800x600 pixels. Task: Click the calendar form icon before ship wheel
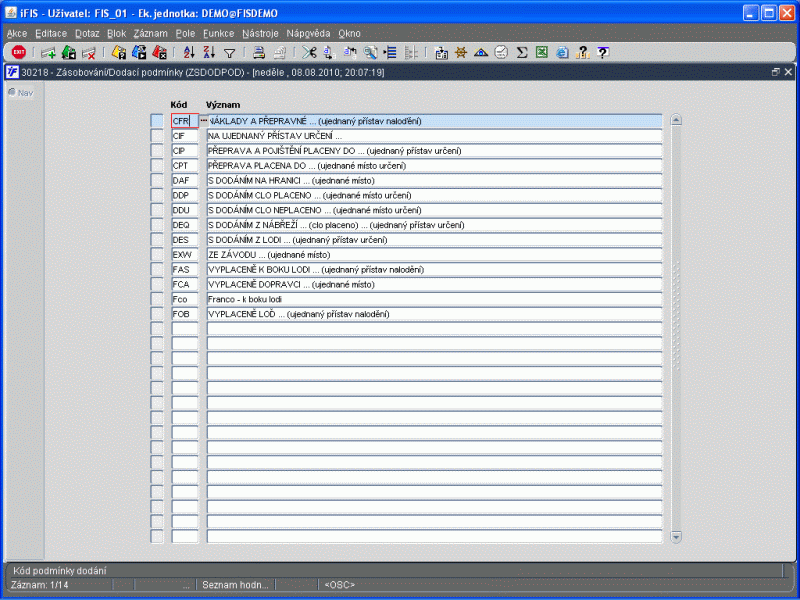click(441, 52)
